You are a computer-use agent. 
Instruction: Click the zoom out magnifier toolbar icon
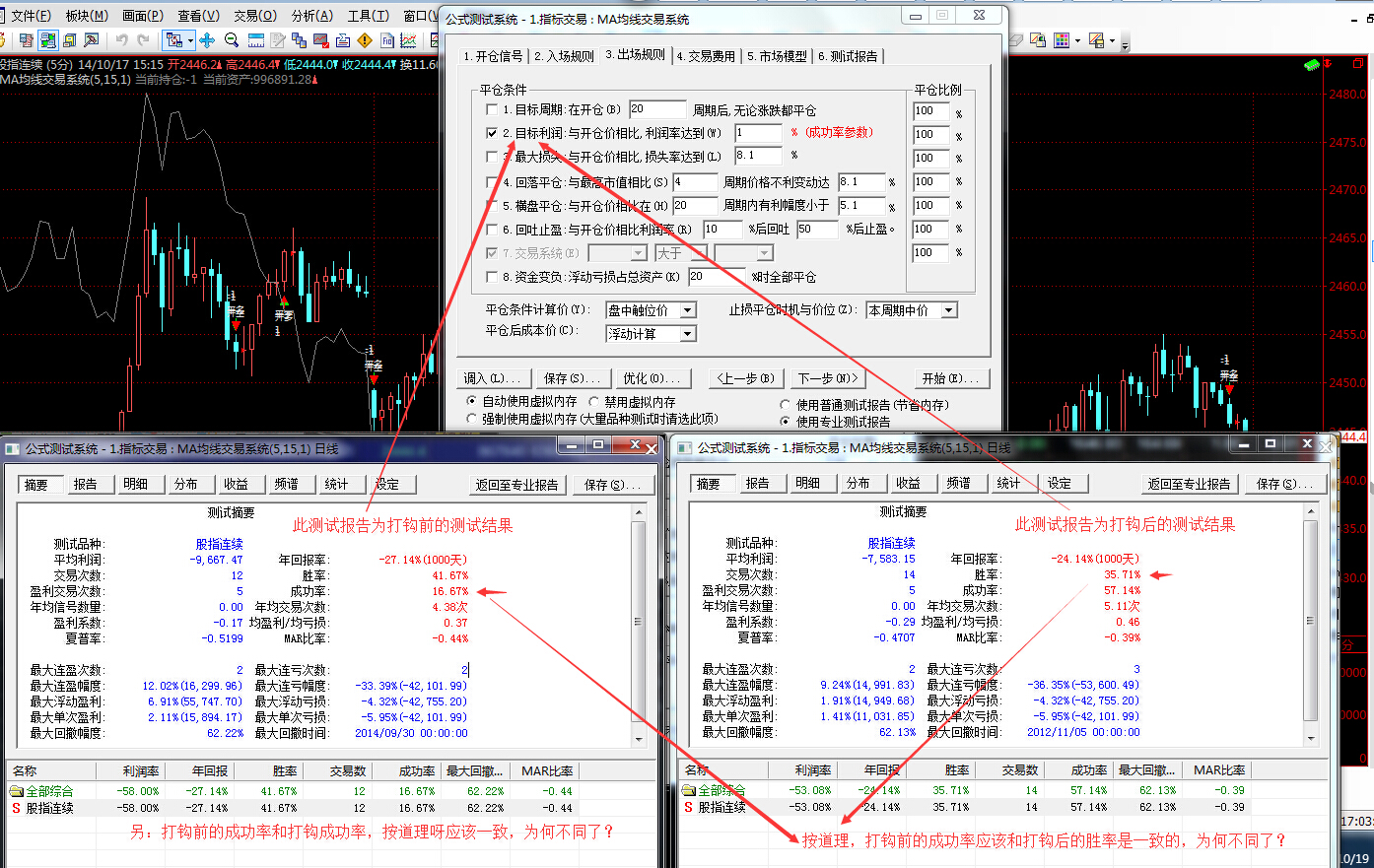pyautogui.click(x=232, y=40)
